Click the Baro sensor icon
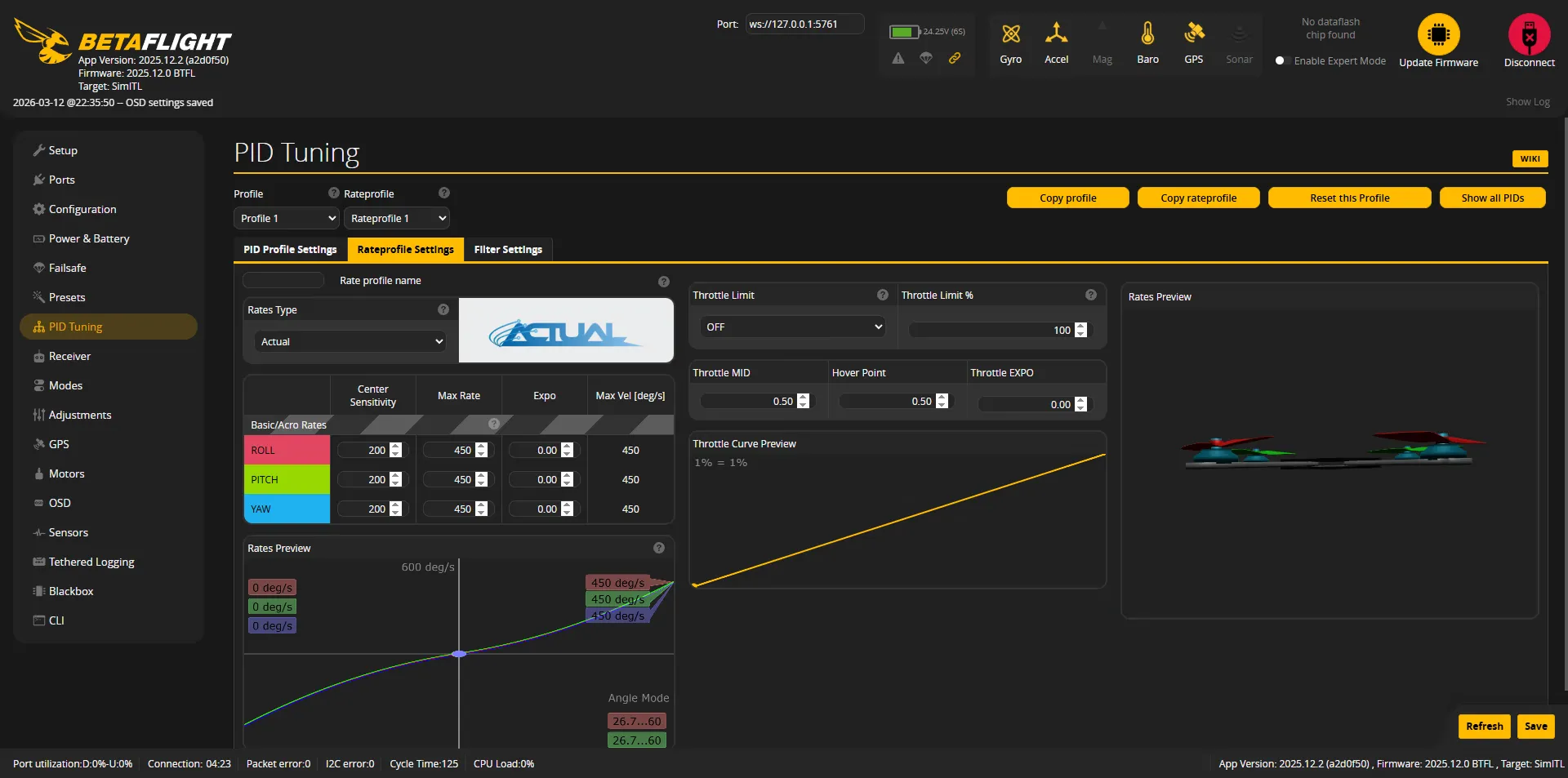 point(1147,34)
